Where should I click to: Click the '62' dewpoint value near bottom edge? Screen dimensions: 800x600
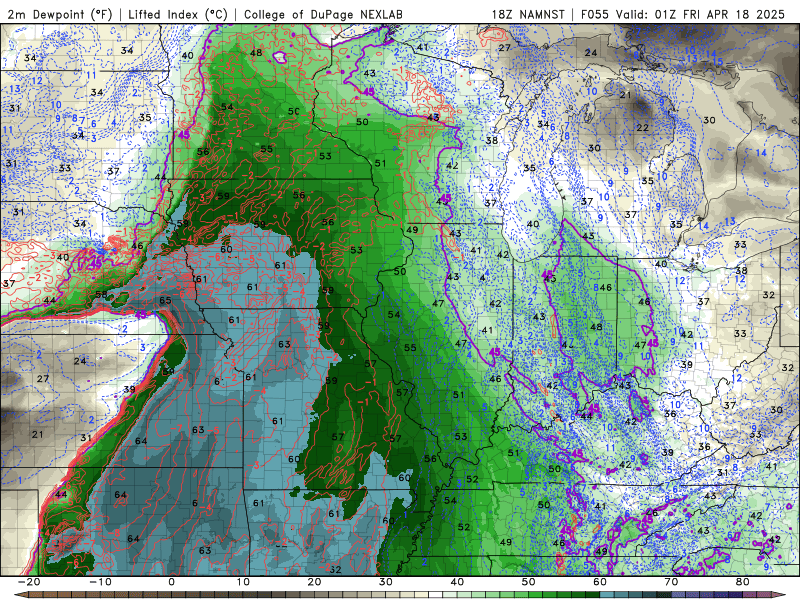click(335, 569)
